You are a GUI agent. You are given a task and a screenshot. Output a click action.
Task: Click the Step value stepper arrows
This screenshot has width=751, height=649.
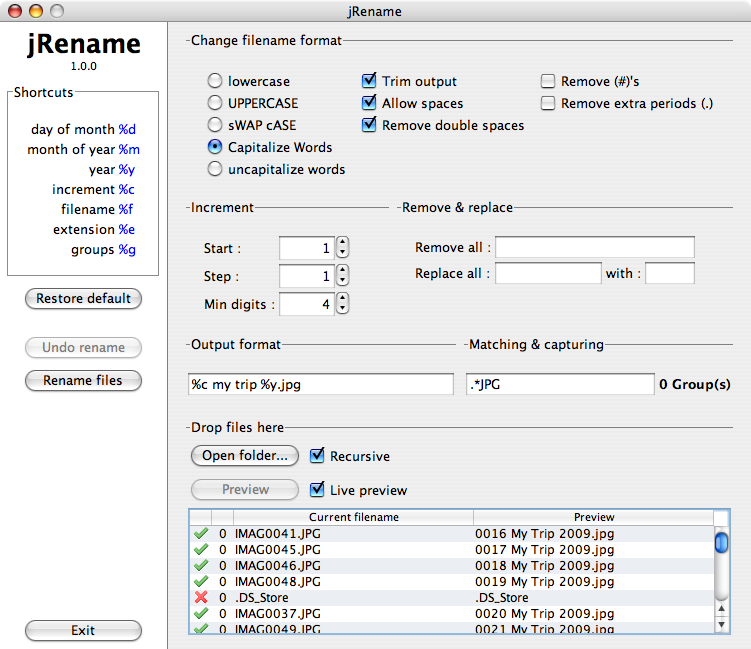pyautogui.click(x=342, y=275)
